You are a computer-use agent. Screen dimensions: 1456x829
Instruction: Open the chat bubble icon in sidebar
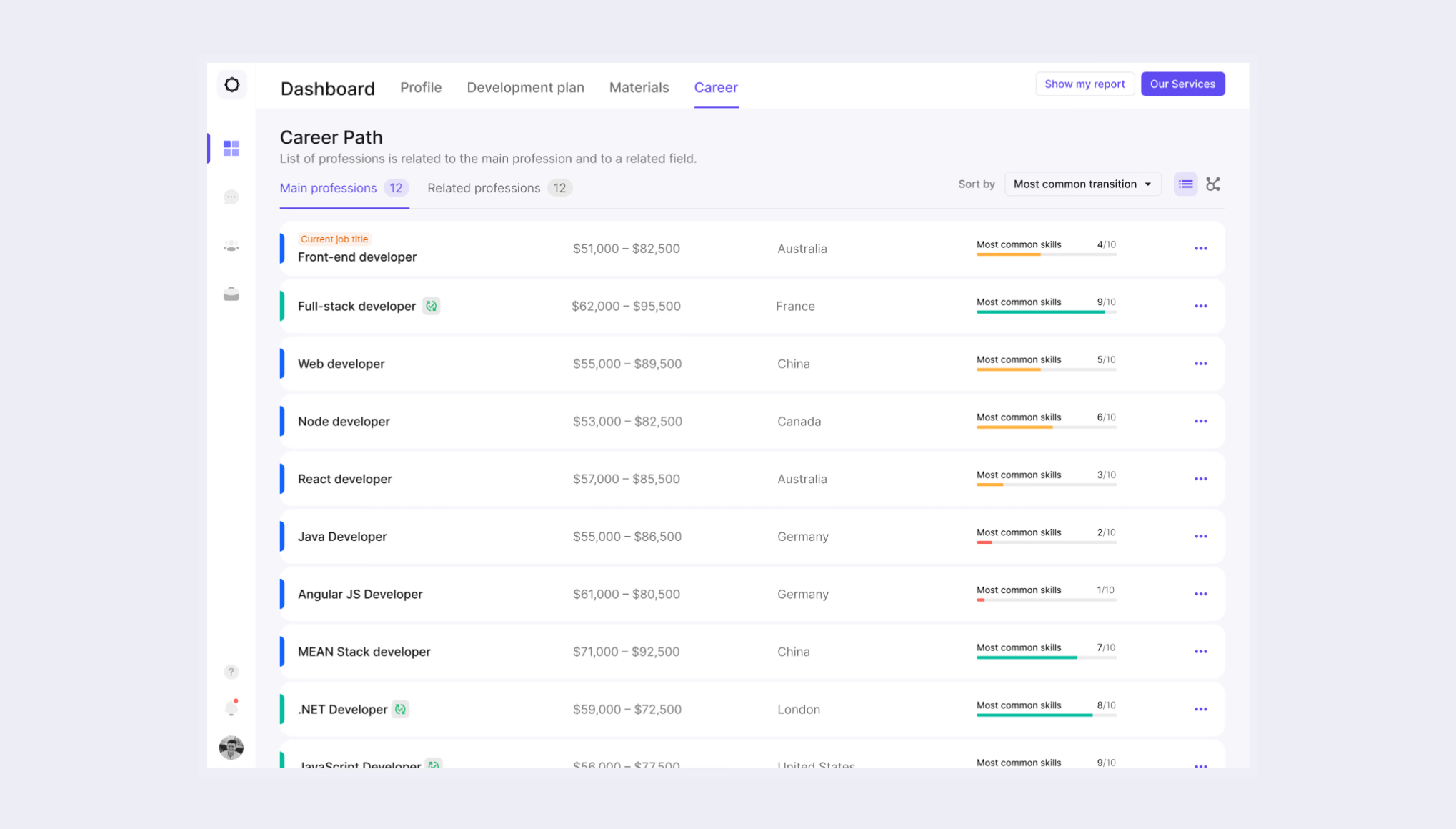(231, 197)
